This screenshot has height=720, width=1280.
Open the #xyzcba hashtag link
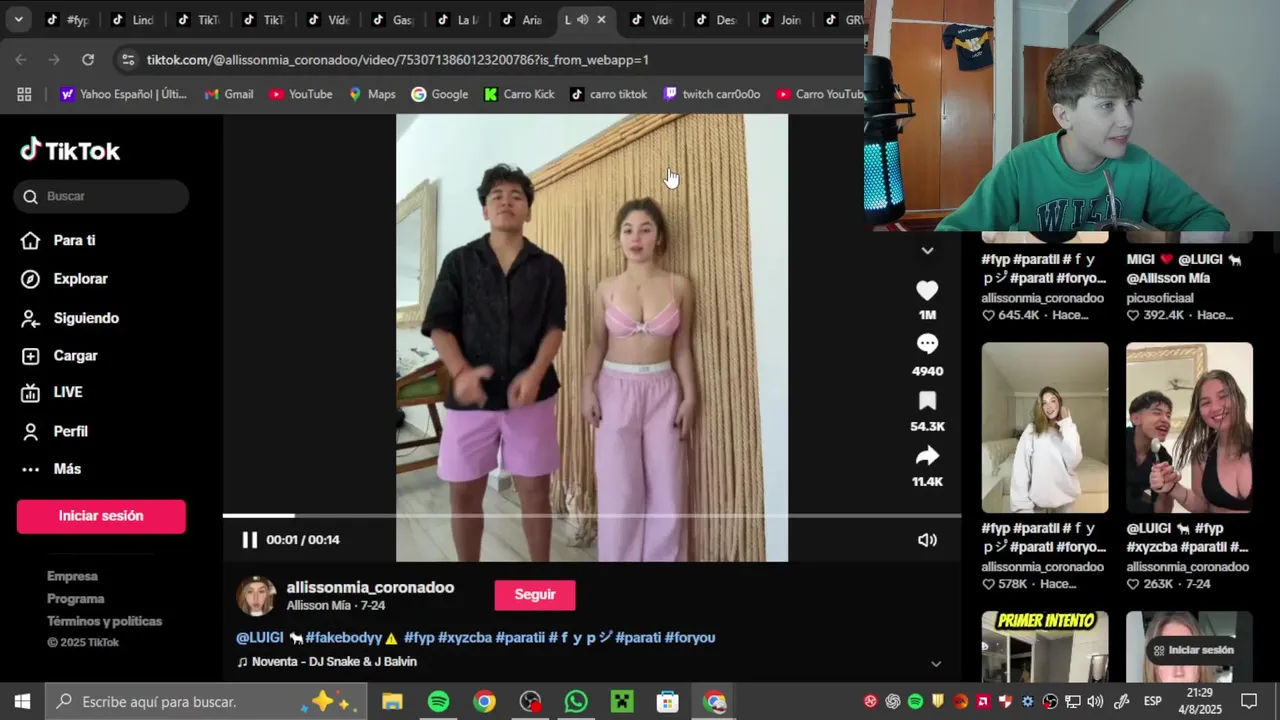coord(465,637)
